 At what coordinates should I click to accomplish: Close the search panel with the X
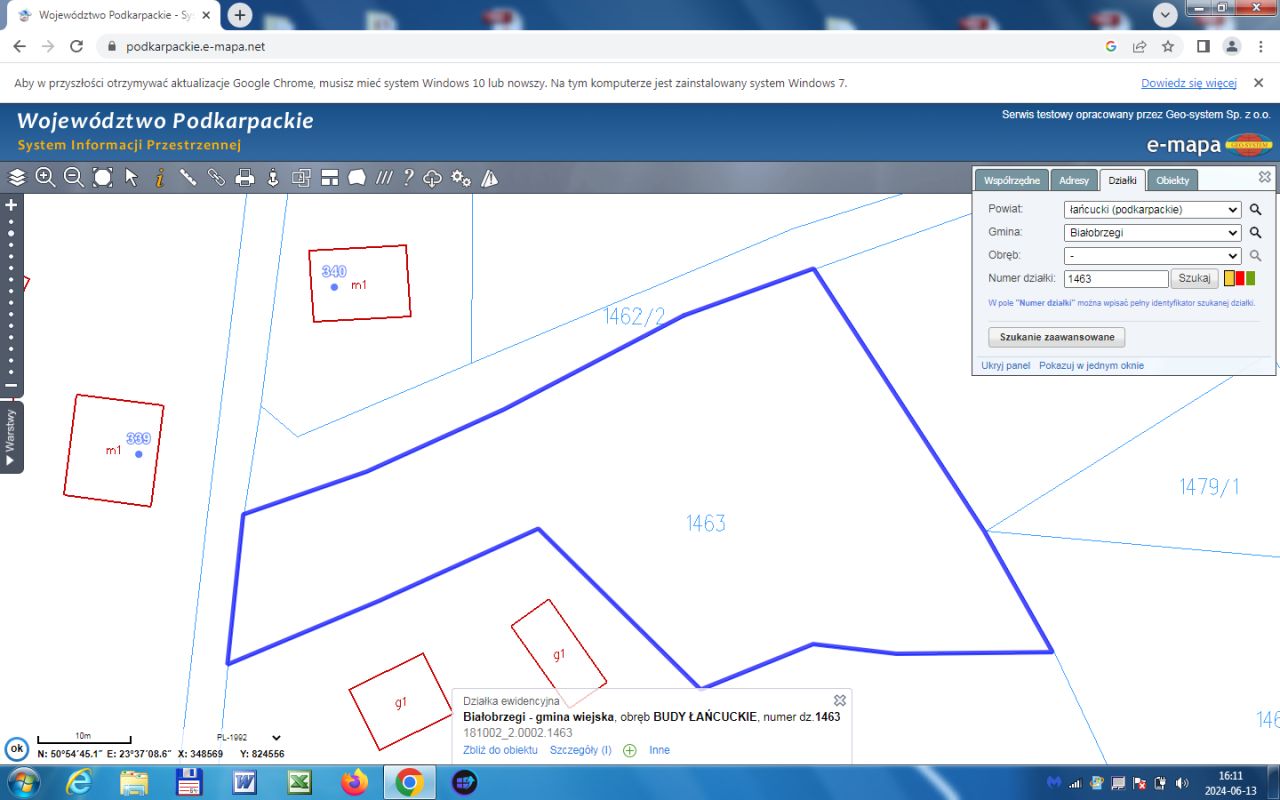click(1265, 177)
